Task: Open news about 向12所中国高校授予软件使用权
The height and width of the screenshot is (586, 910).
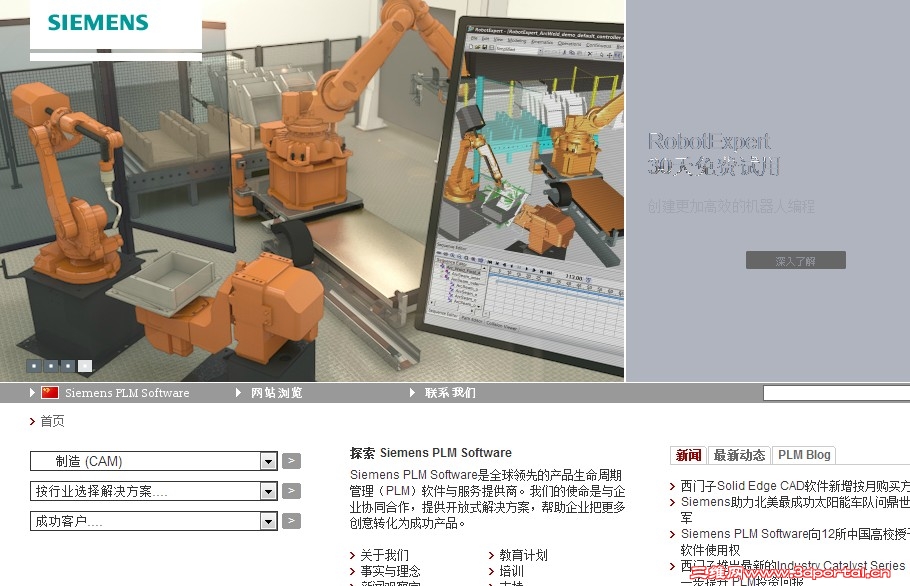Action: coord(795,541)
